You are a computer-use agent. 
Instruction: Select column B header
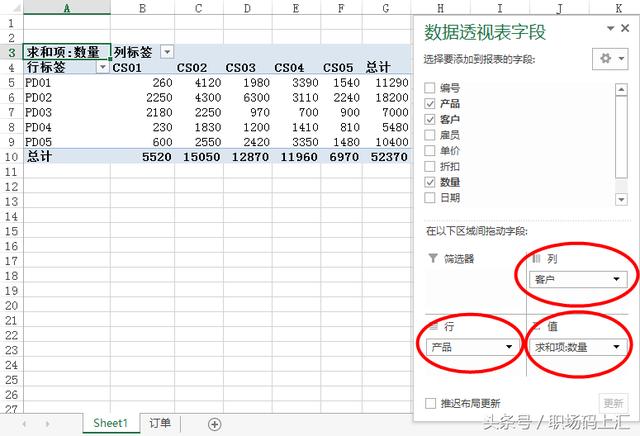pyautogui.click(x=142, y=8)
